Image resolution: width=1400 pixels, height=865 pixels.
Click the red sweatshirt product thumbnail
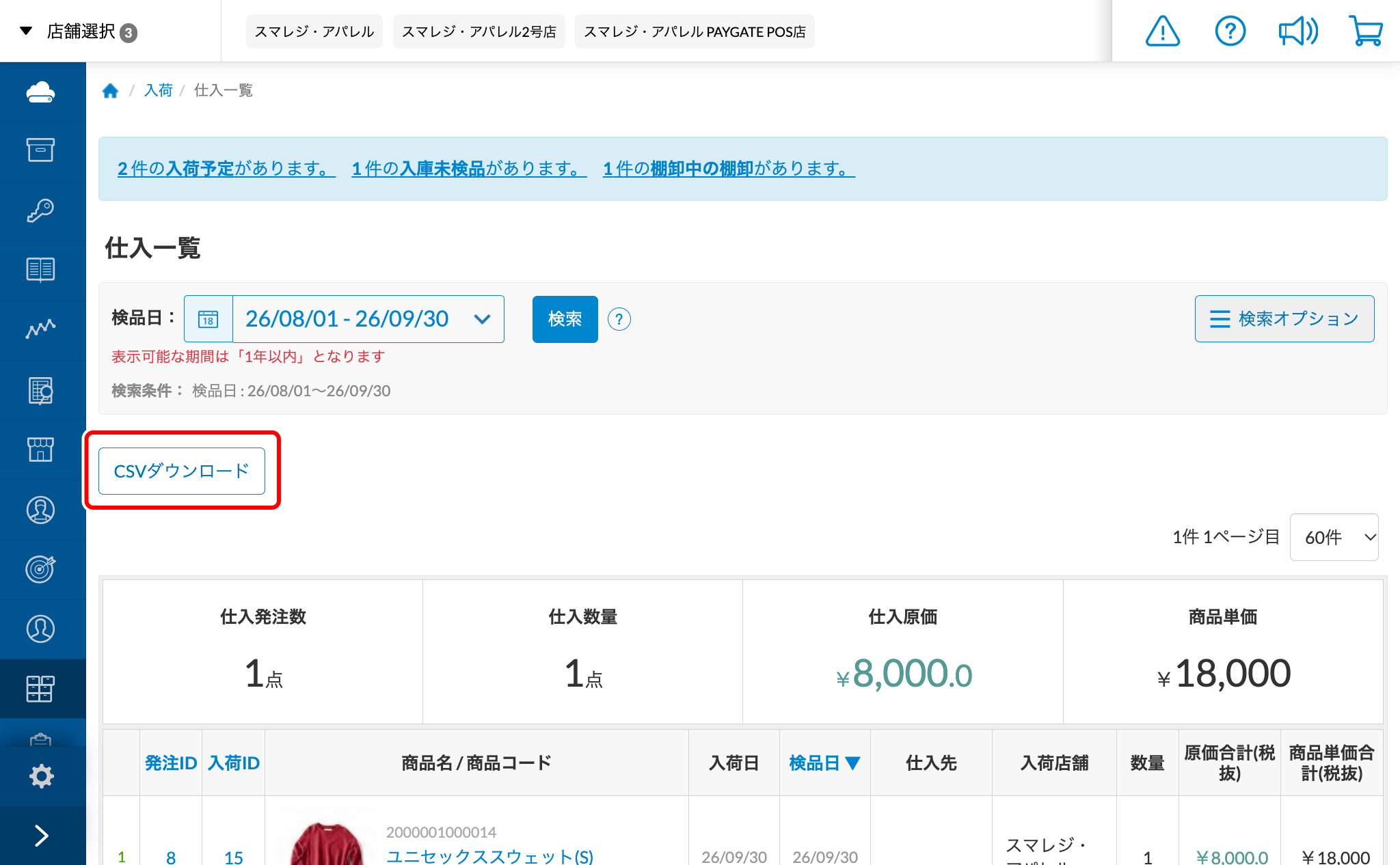(x=327, y=844)
